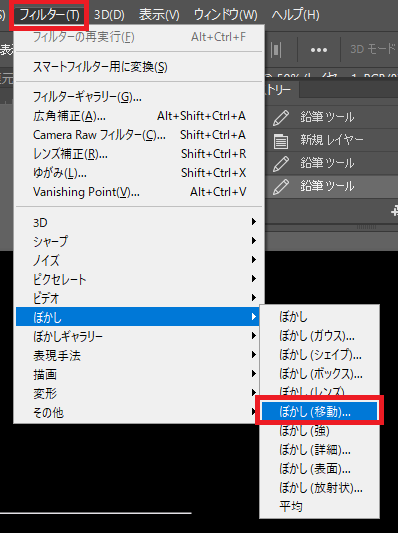The height and width of the screenshot is (533, 398).
Task: Select the middle 鉛筆ツール history state
Action: pyautogui.click(x=331, y=163)
